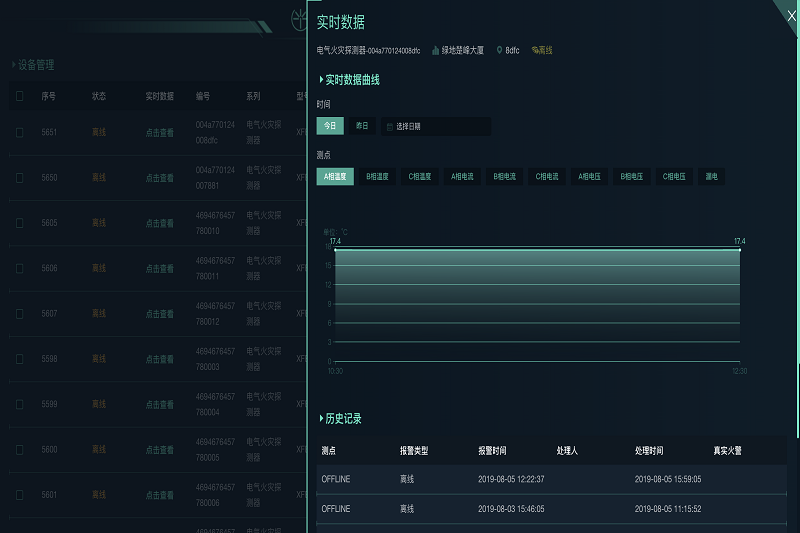
Task: Click the 系列 column header
Action: tap(253, 96)
